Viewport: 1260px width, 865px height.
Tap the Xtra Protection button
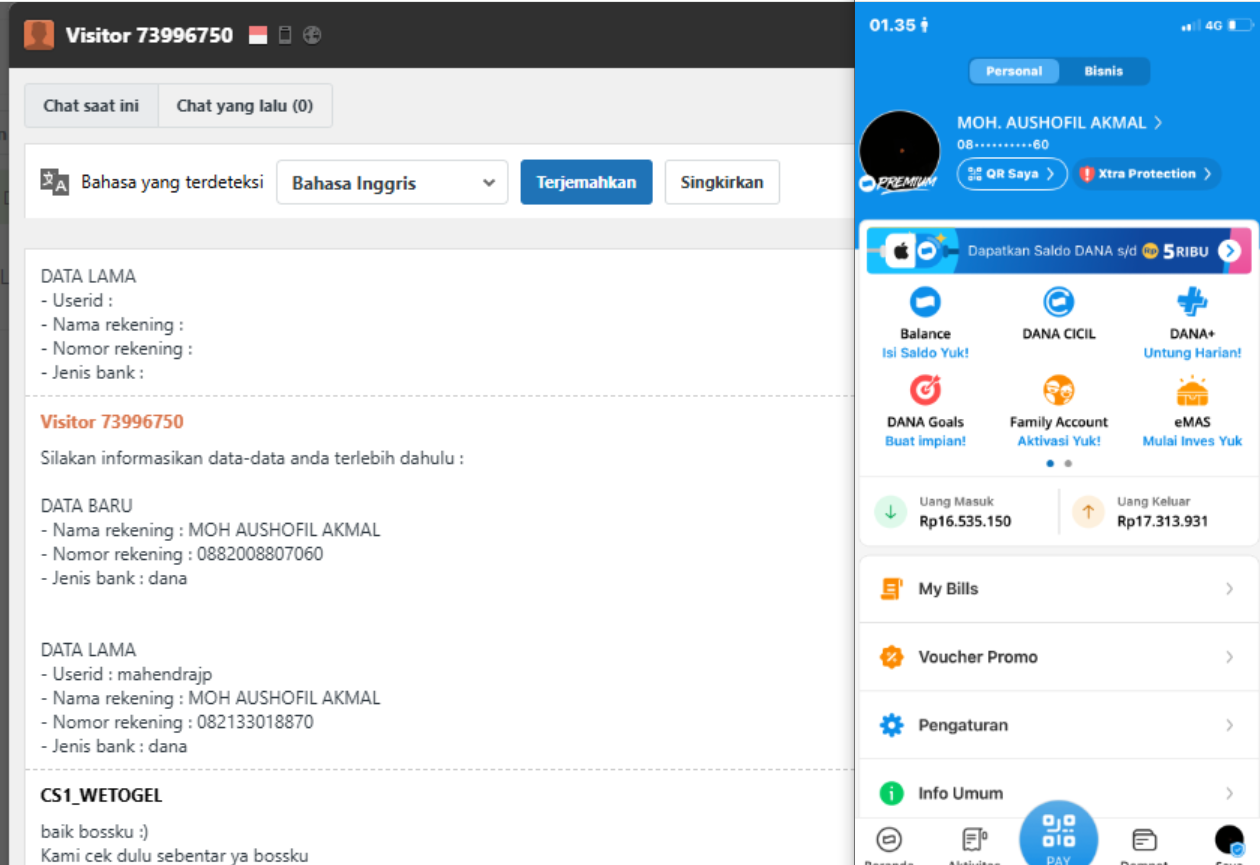(1147, 173)
